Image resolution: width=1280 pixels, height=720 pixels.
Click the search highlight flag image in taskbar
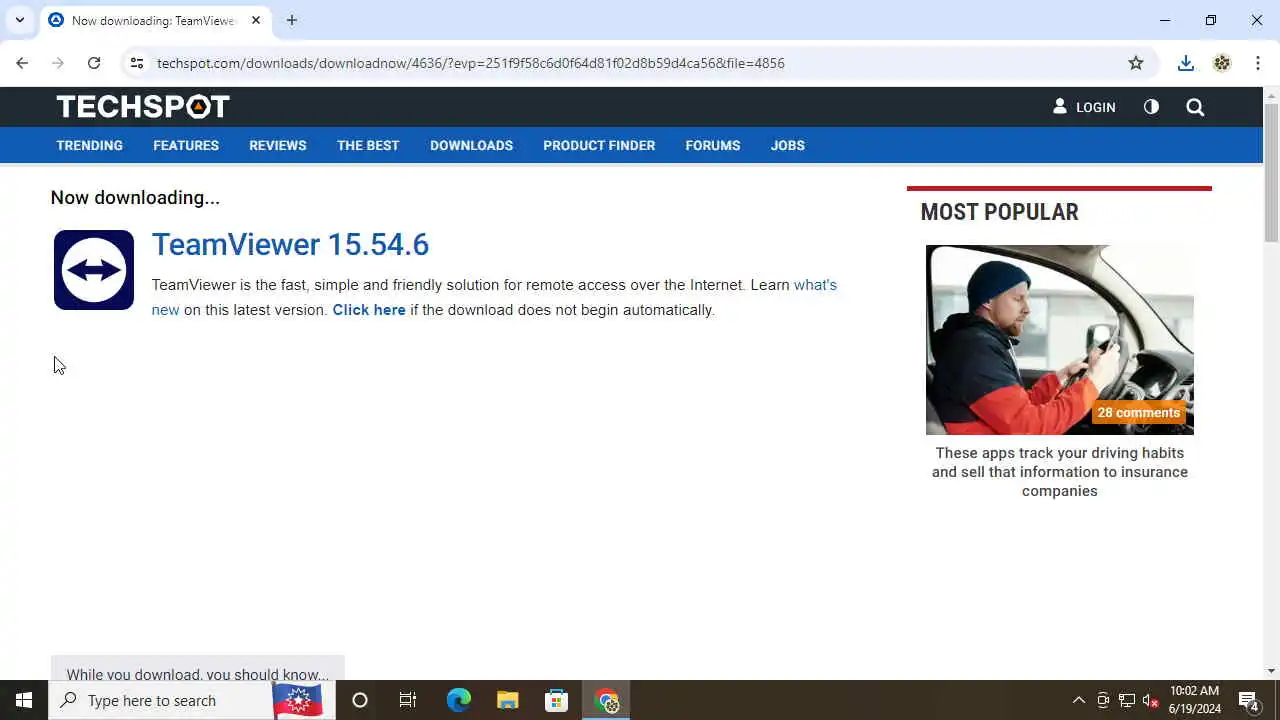(298, 700)
